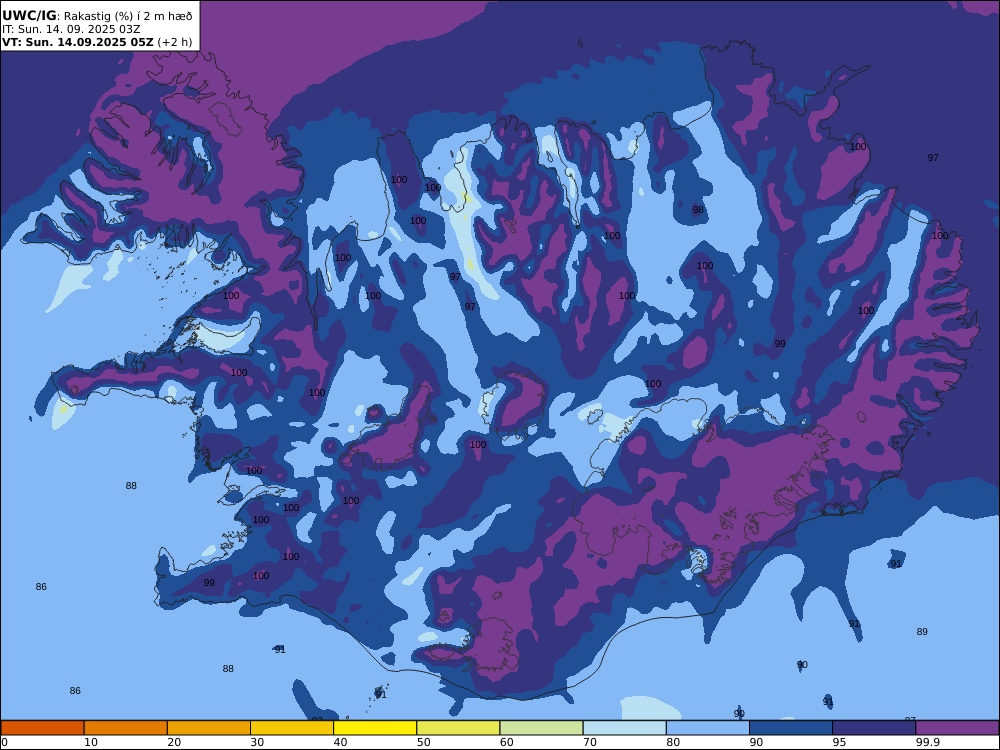Click the '89' humidity value over the sea
This screenshot has width=1000, height=750.
coord(922,632)
